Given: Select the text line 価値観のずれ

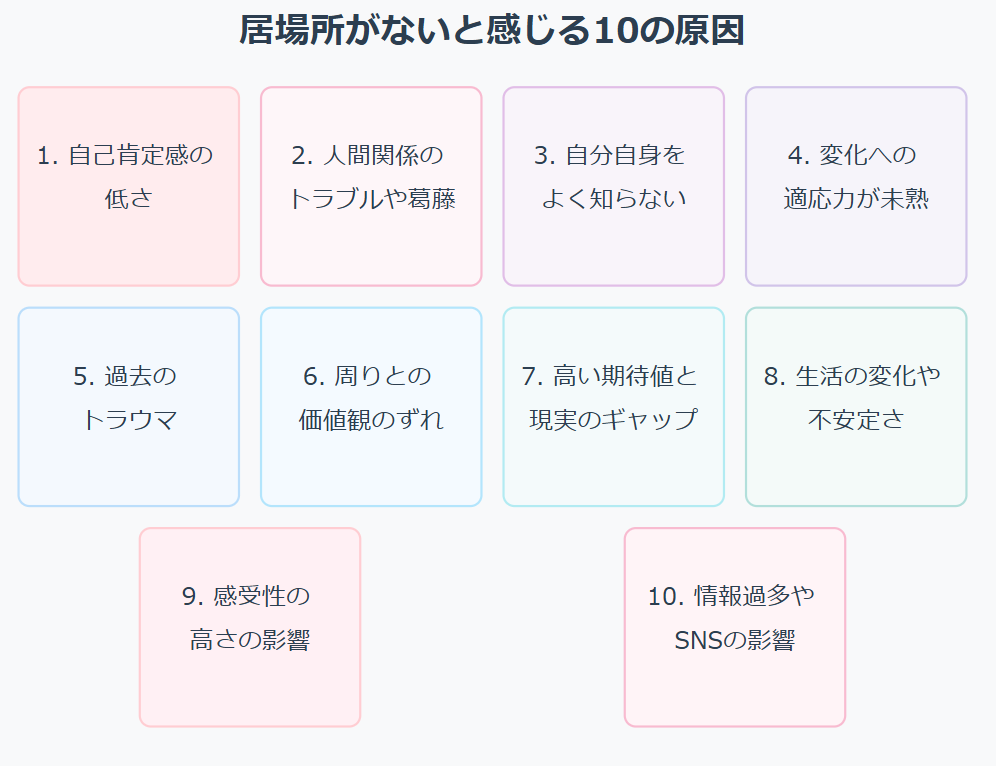Looking at the screenshot, I should pyautogui.click(x=371, y=419).
